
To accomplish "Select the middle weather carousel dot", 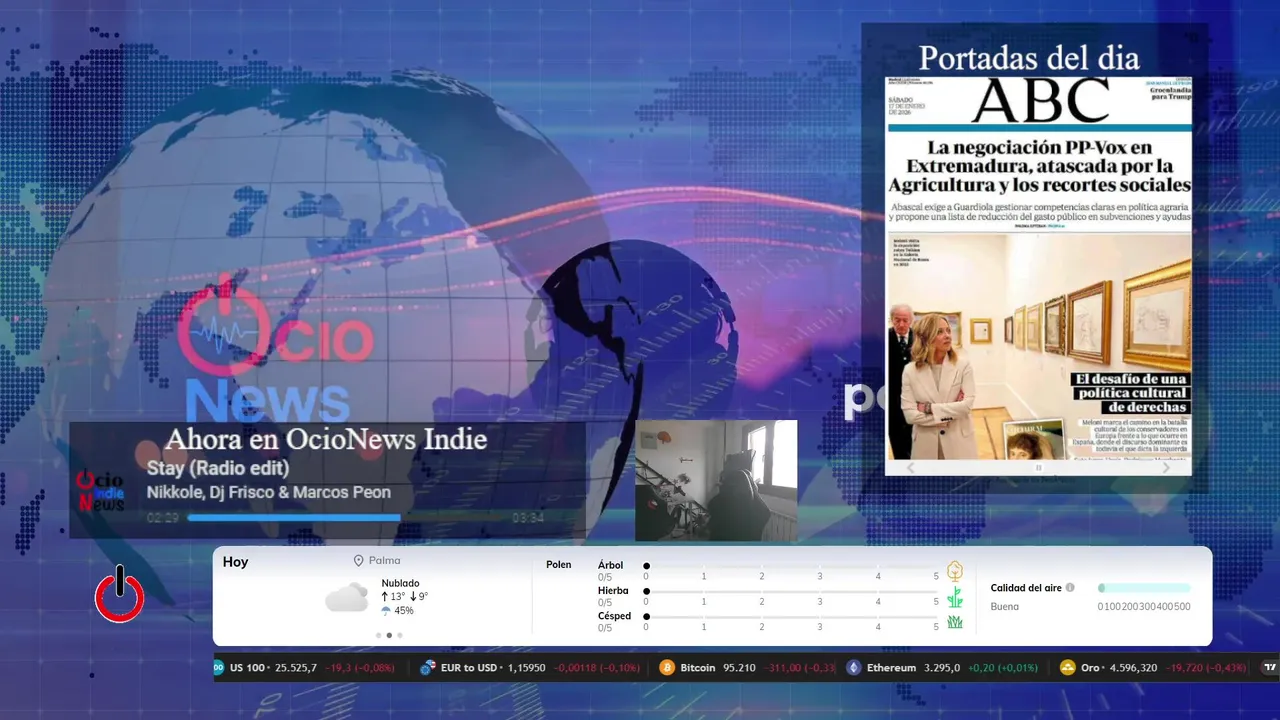I will click(389, 635).
